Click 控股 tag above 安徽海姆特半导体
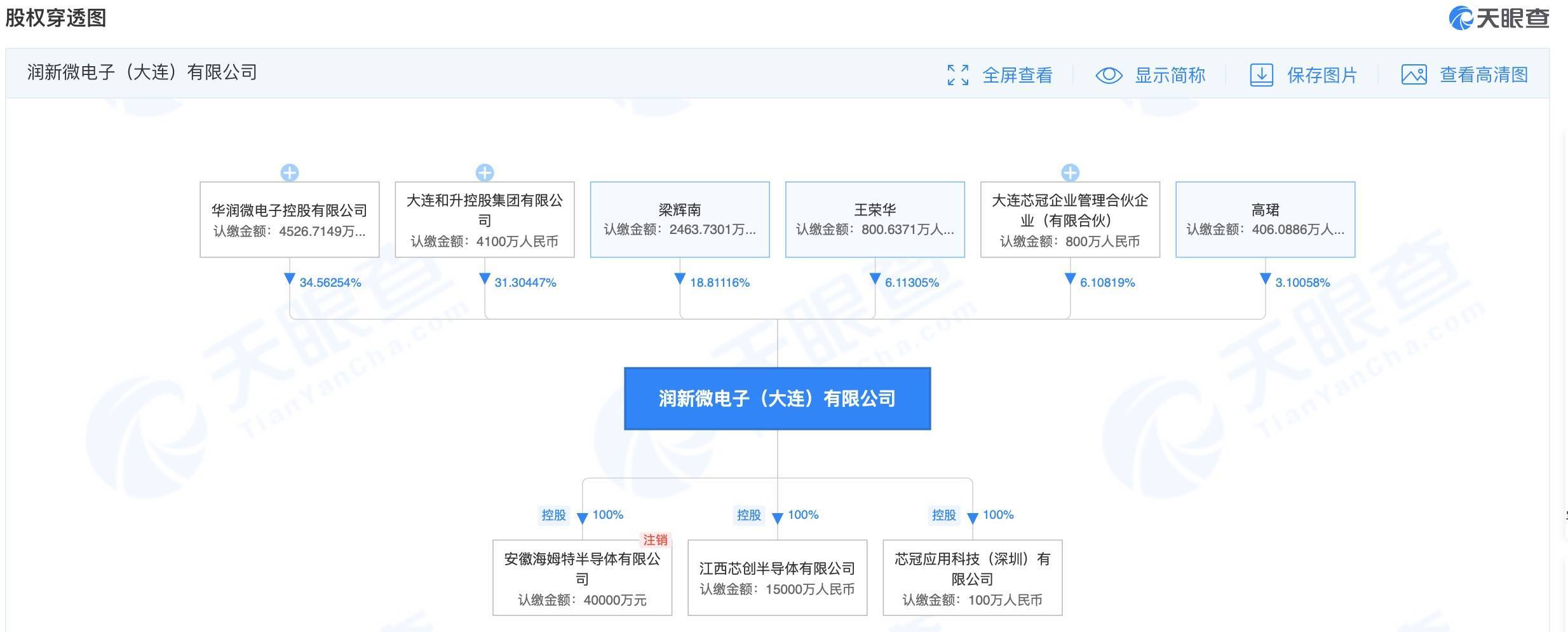 pos(553,515)
